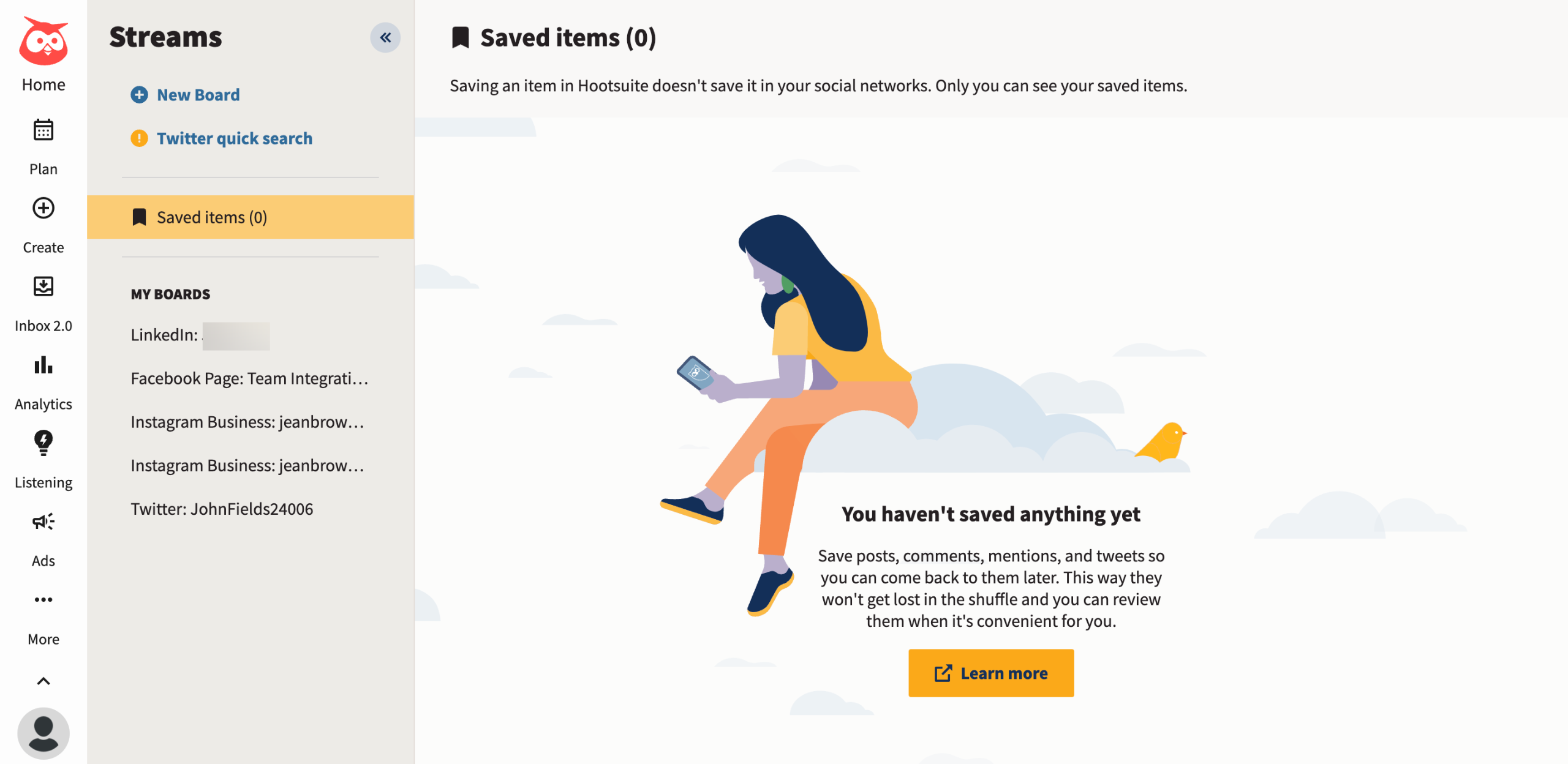The width and height of the screenshot is (1568, 764).
Task: Open Twitter quick search
Action: point(221,138)
